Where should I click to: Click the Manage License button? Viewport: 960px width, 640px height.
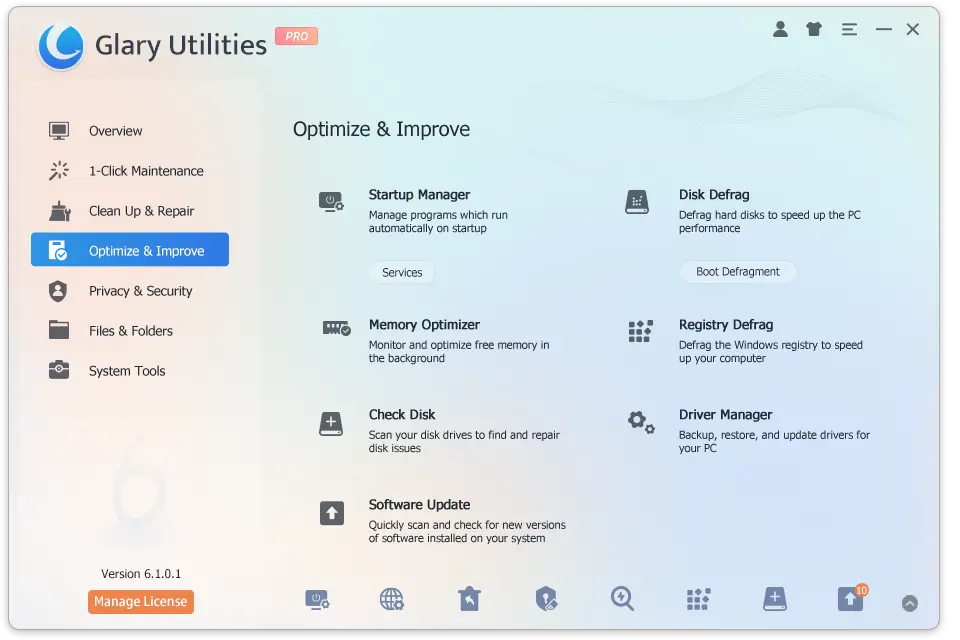[140, 601]
